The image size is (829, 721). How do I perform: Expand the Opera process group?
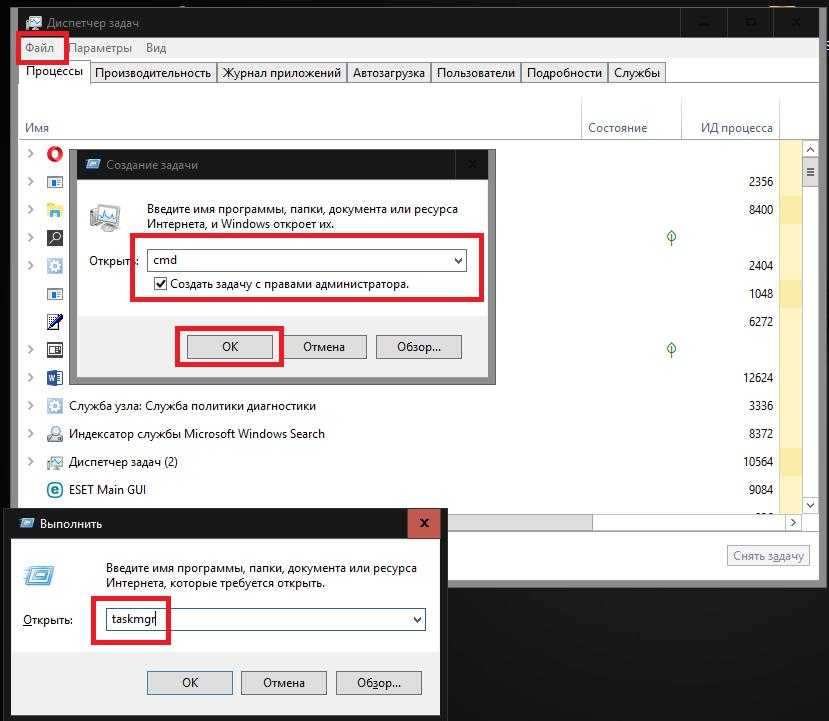point(31,154)
